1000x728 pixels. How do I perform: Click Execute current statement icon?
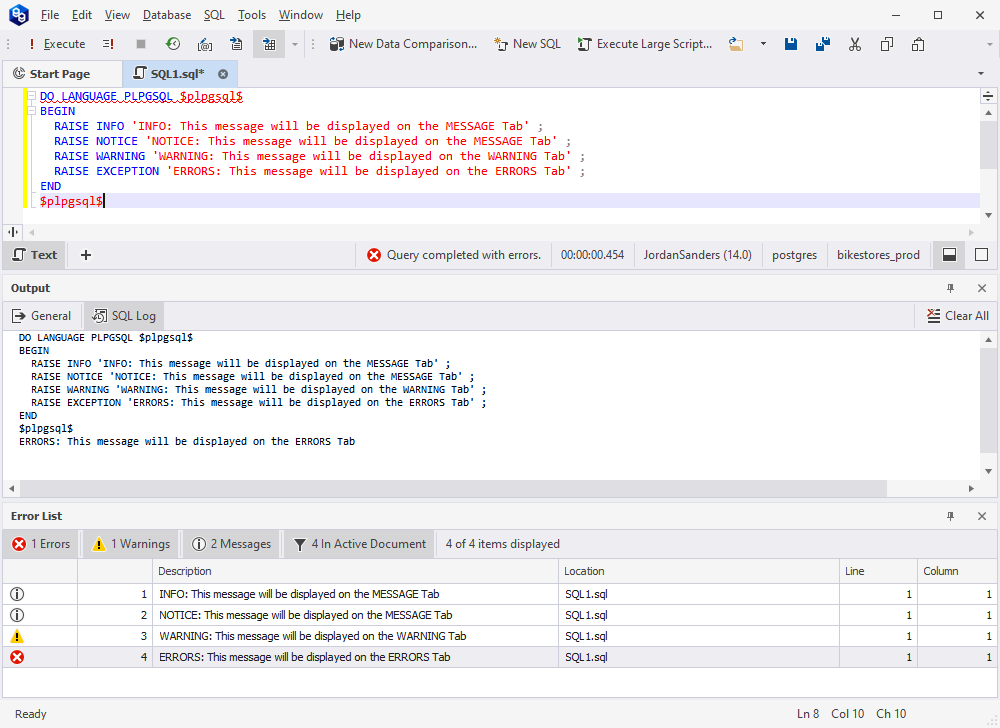tap(108, 44)
